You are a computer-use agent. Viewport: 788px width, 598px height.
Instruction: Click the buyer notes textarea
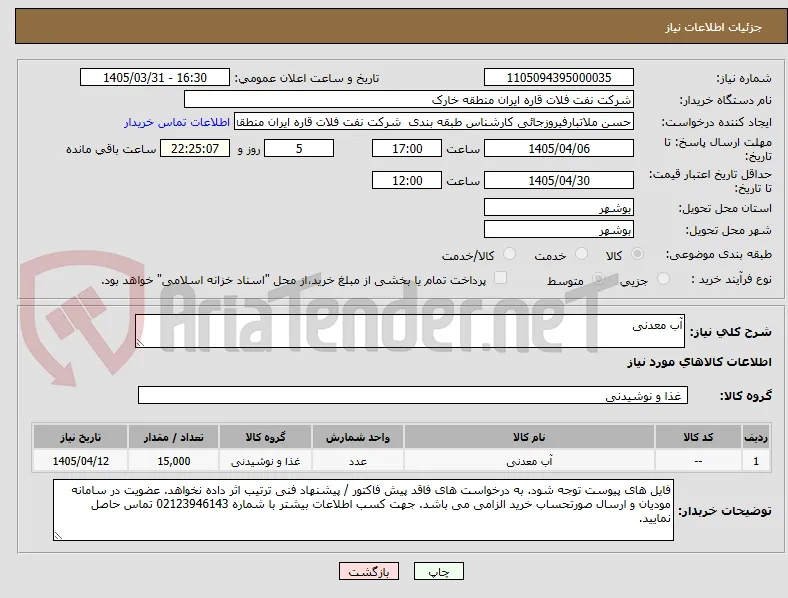(x=363, y=510)
